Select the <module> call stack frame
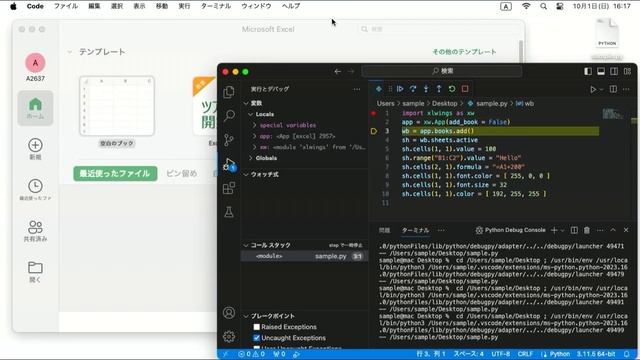This screenshot has height=360, width=640. 304,256
